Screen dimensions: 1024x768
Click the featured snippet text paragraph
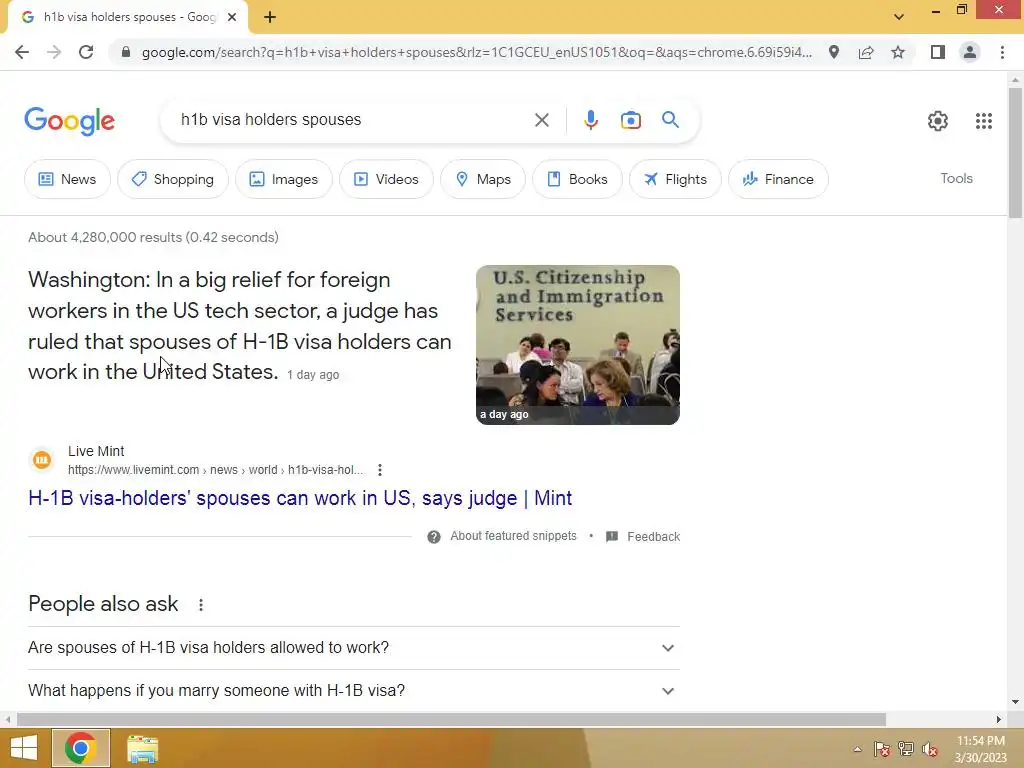point(240,326)
